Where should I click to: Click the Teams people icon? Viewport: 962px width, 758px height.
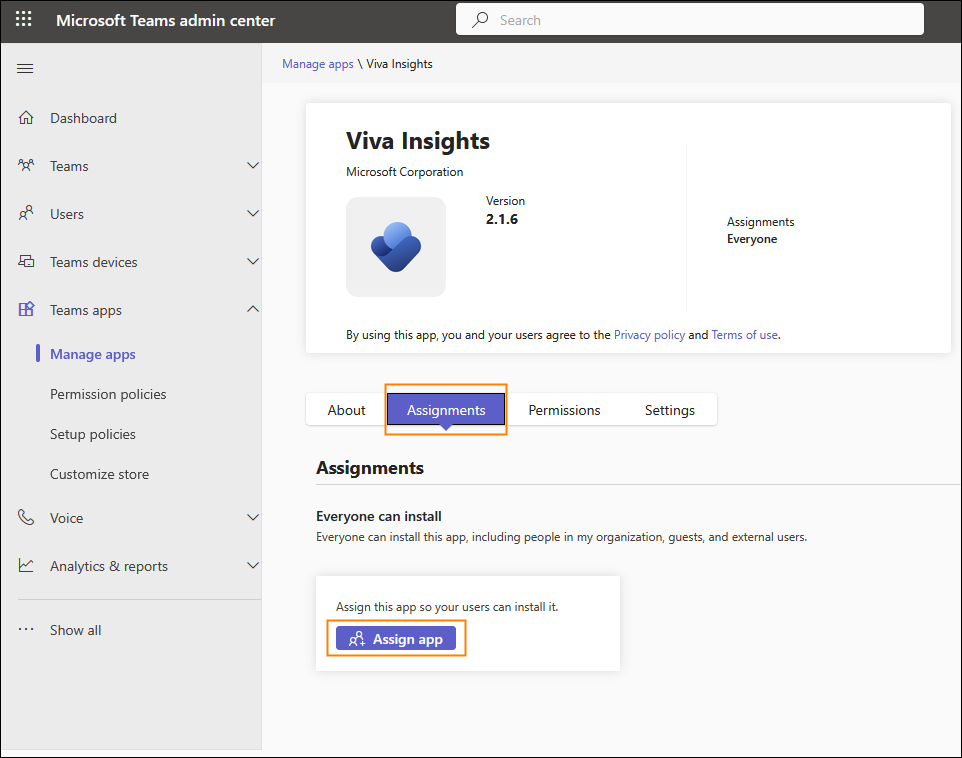[x=26, y=165]
